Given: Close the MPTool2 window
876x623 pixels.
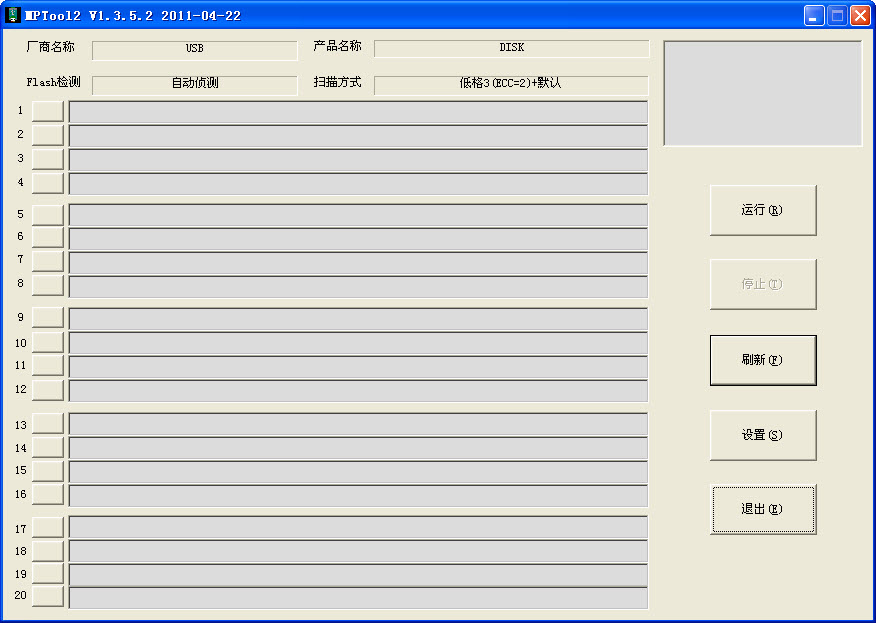Looking at the screenshot, I should (860, 15).
